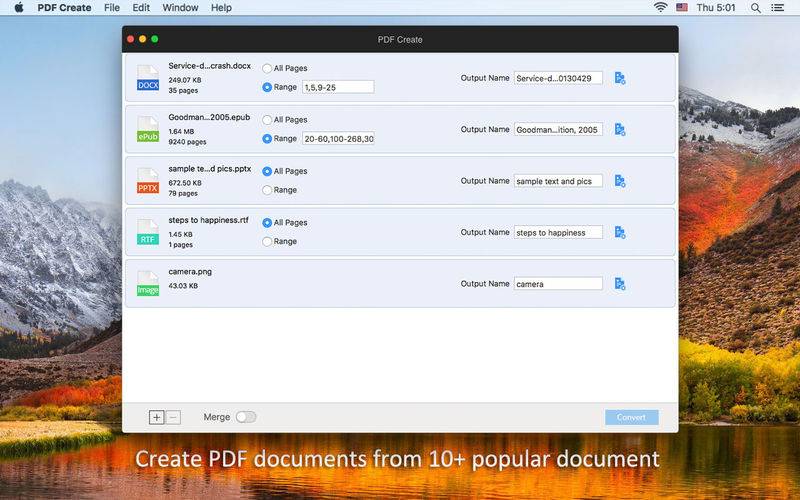Edit the range field containing 20-60,100-268,30
Viewport: 800px width, 500px height.
(x=338, y=139)
